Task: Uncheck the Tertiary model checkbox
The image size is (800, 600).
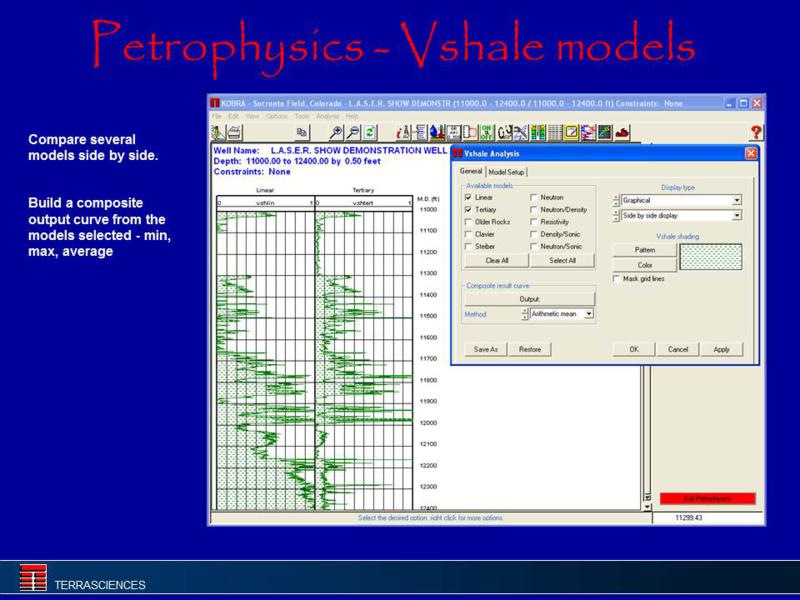Action: coord(468,209)
